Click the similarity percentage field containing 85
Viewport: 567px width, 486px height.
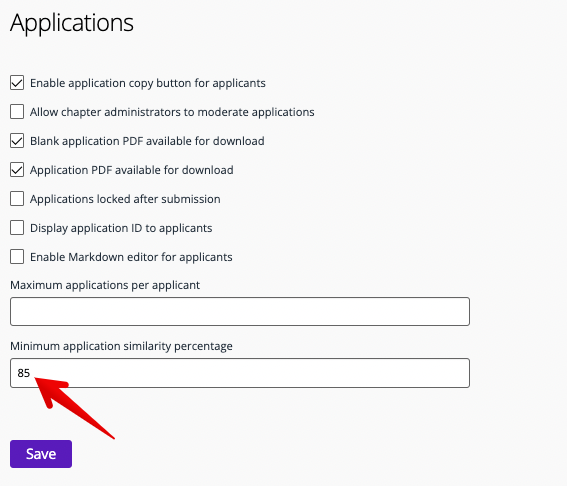pos(240,373)
